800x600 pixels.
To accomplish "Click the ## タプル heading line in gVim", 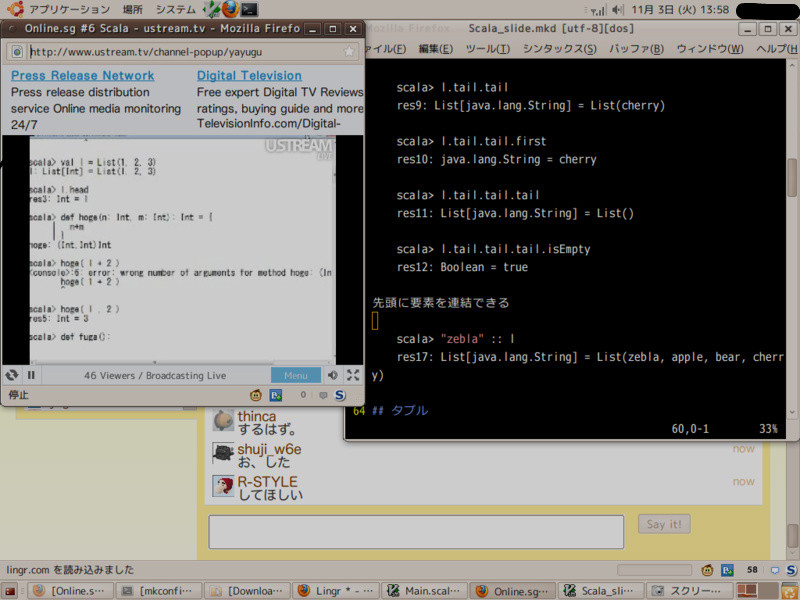I will [400, 411].
